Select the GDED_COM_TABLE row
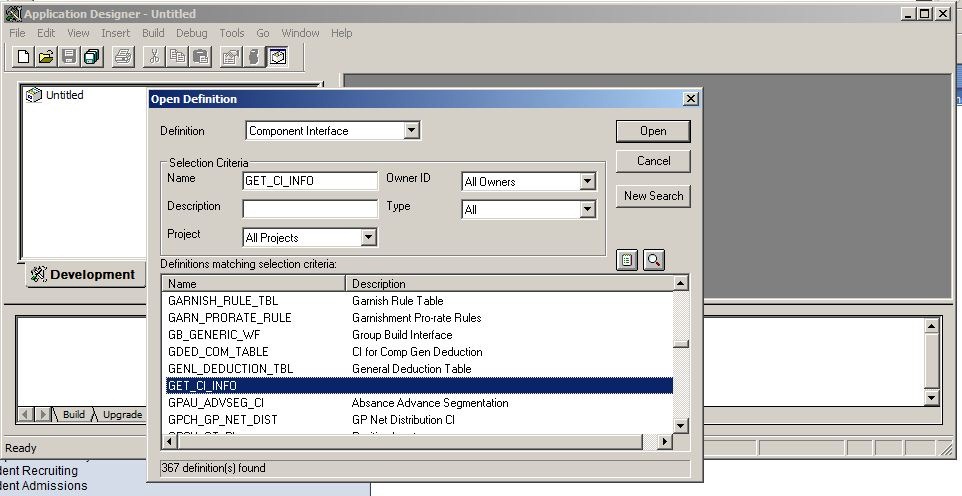Viewport: 962px width, 496px height. (x=419, y=352)
